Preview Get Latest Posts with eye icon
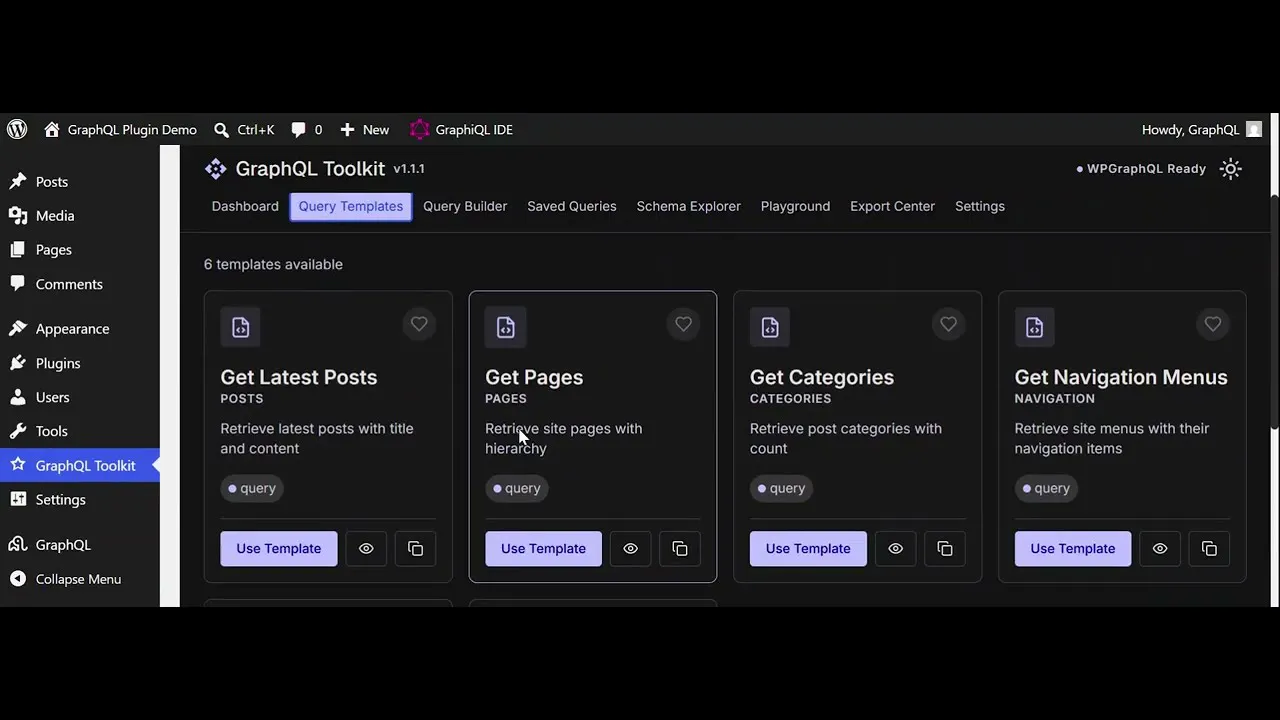 (x=366, y=548)
